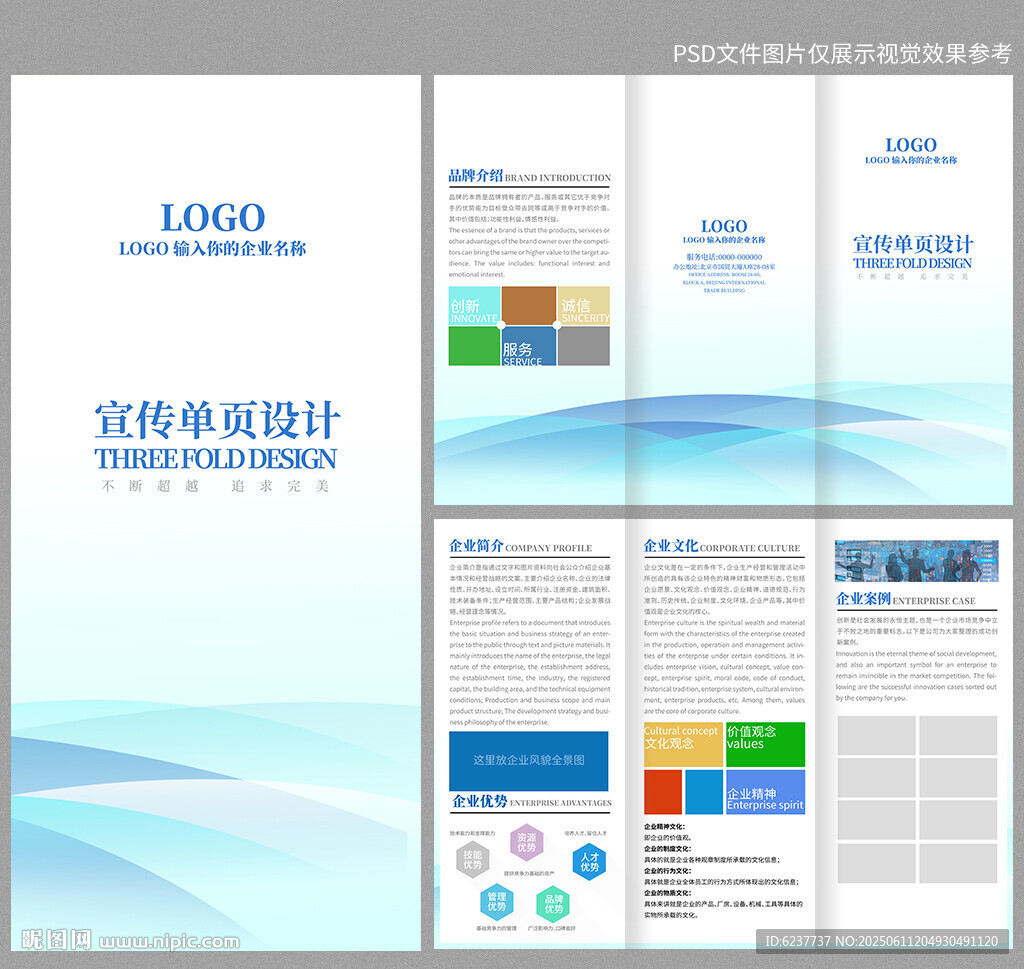
Task: Click the gray 技能优势 hexagon icon
Action: (x=473, y=859)
